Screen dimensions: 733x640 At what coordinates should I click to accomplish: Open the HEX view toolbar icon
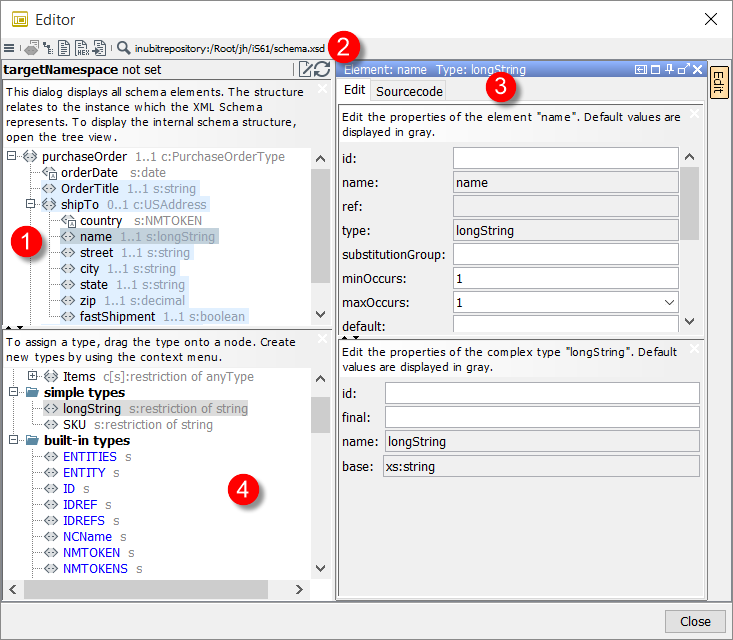(82, 48)
